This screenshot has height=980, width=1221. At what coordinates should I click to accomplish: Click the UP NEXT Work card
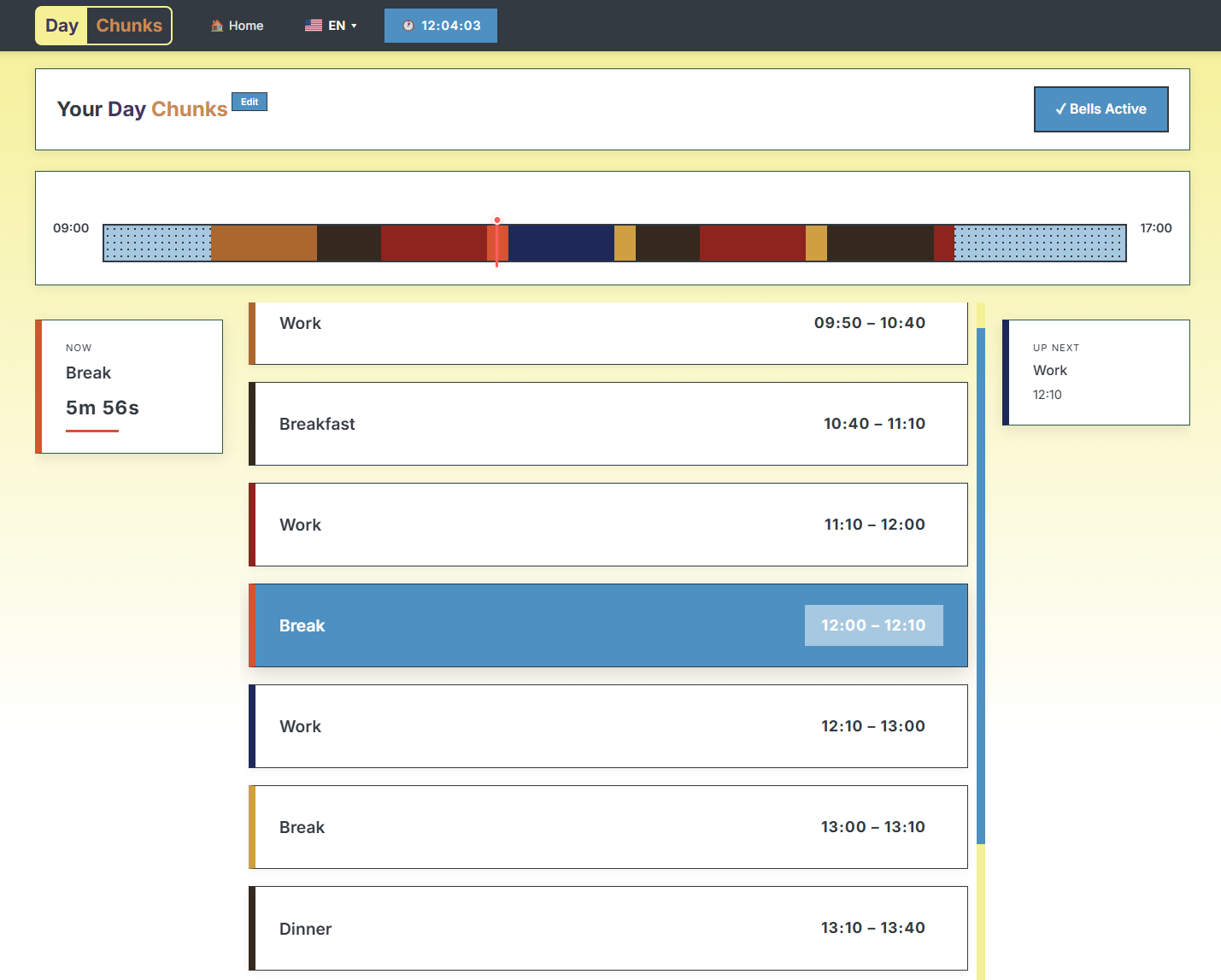point(1095,373)
